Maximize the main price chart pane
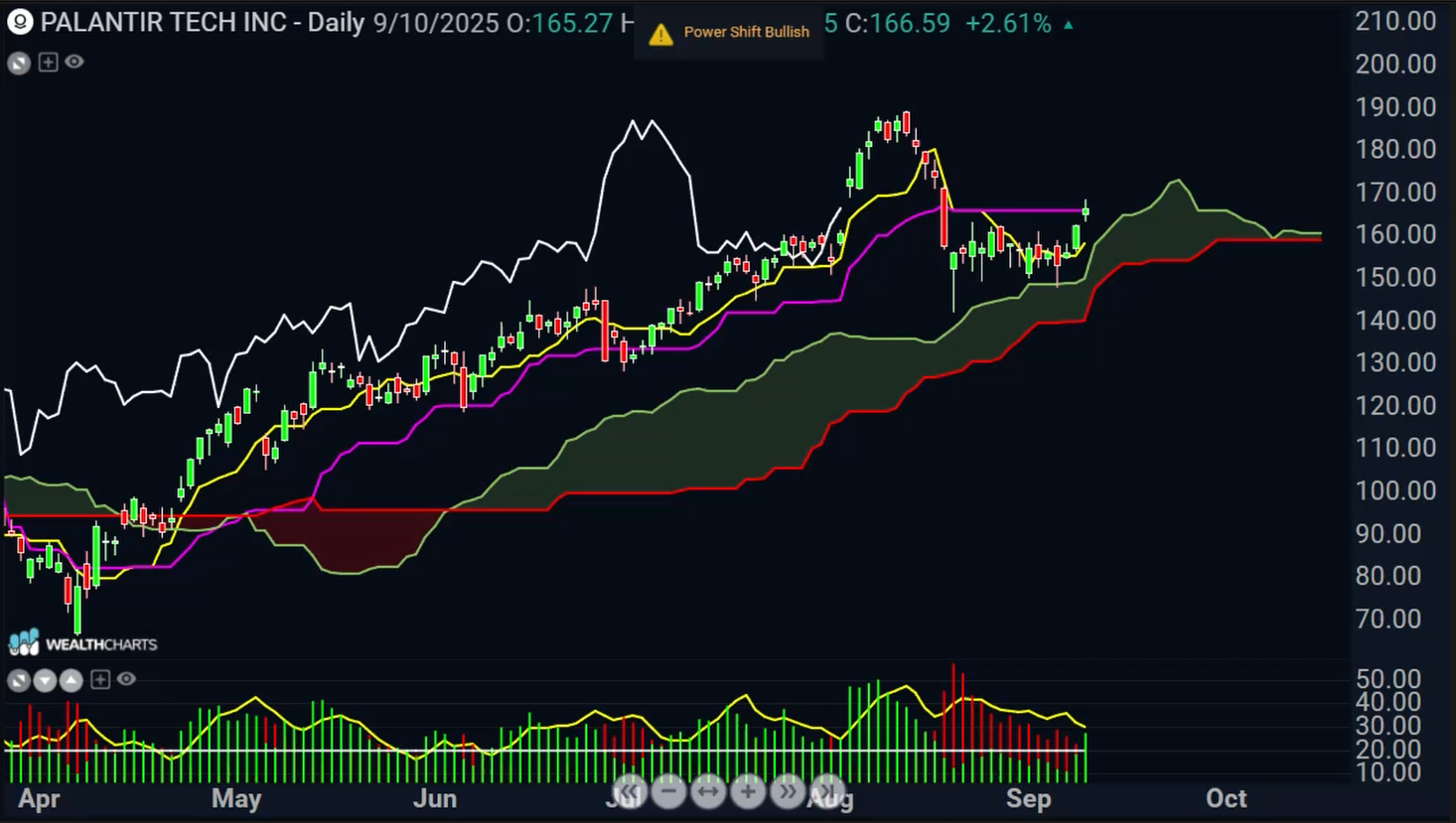 pyautogui.click(x=19, y=64)
